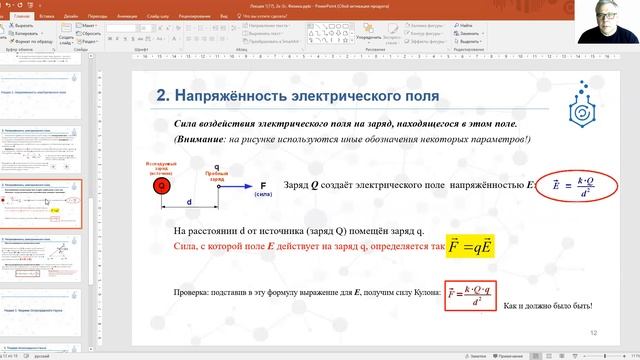Click language indicator 'русский' in status bar

42,356
